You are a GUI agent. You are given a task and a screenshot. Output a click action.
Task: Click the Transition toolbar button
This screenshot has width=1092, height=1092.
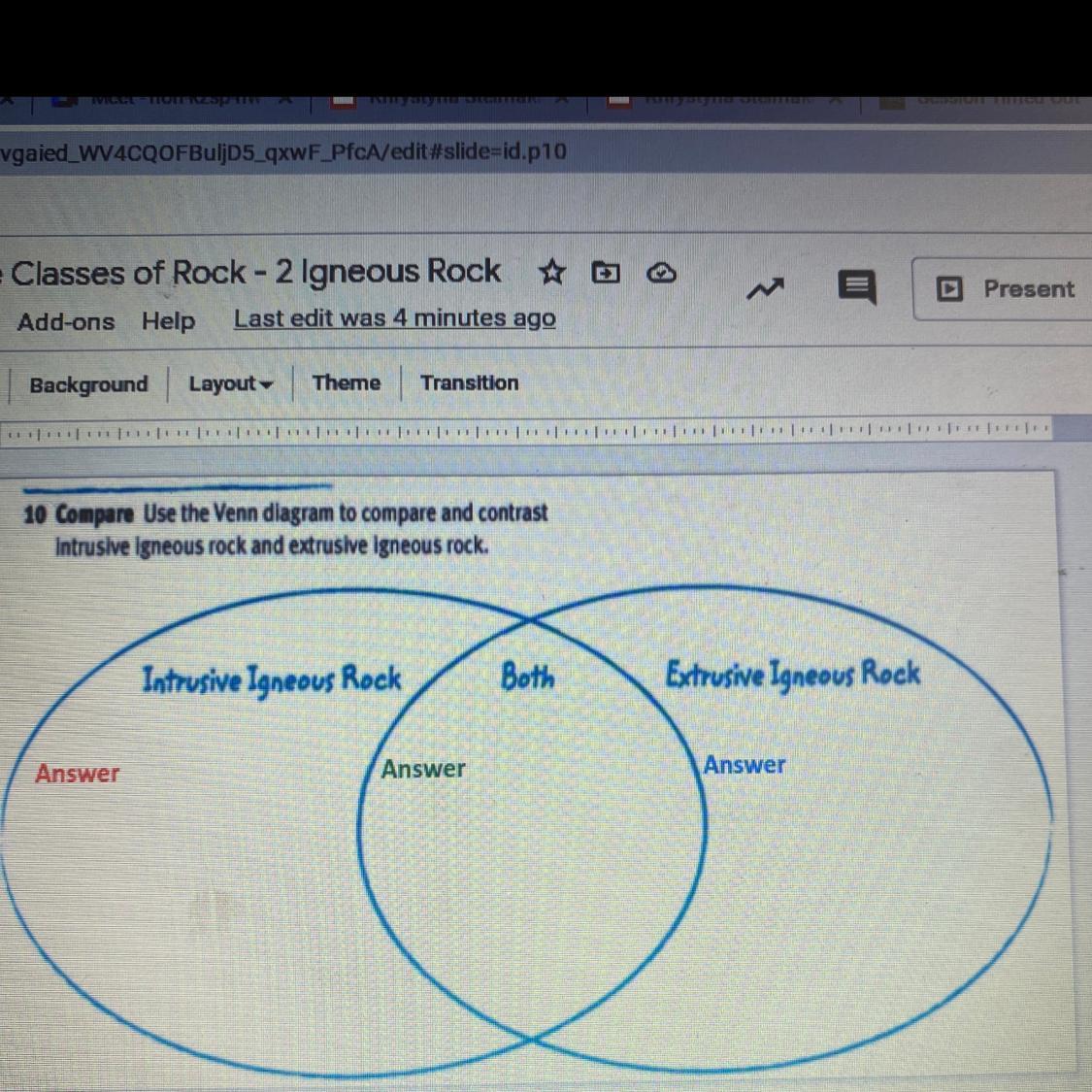coord(470,382)
